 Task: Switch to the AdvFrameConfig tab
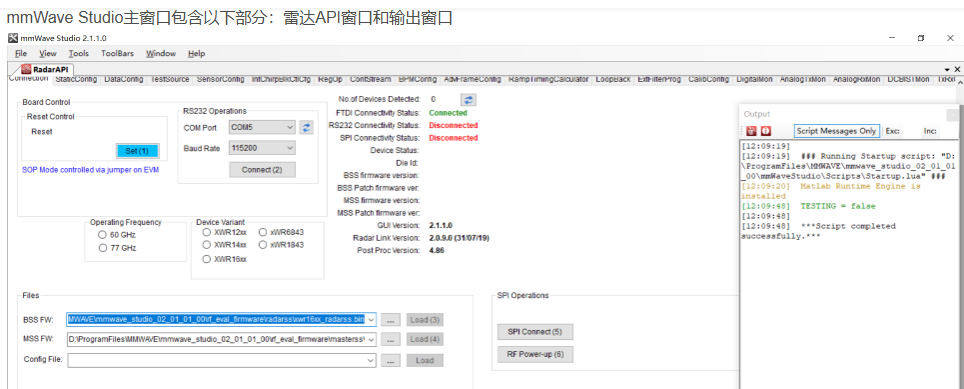[x=473, y=79]
